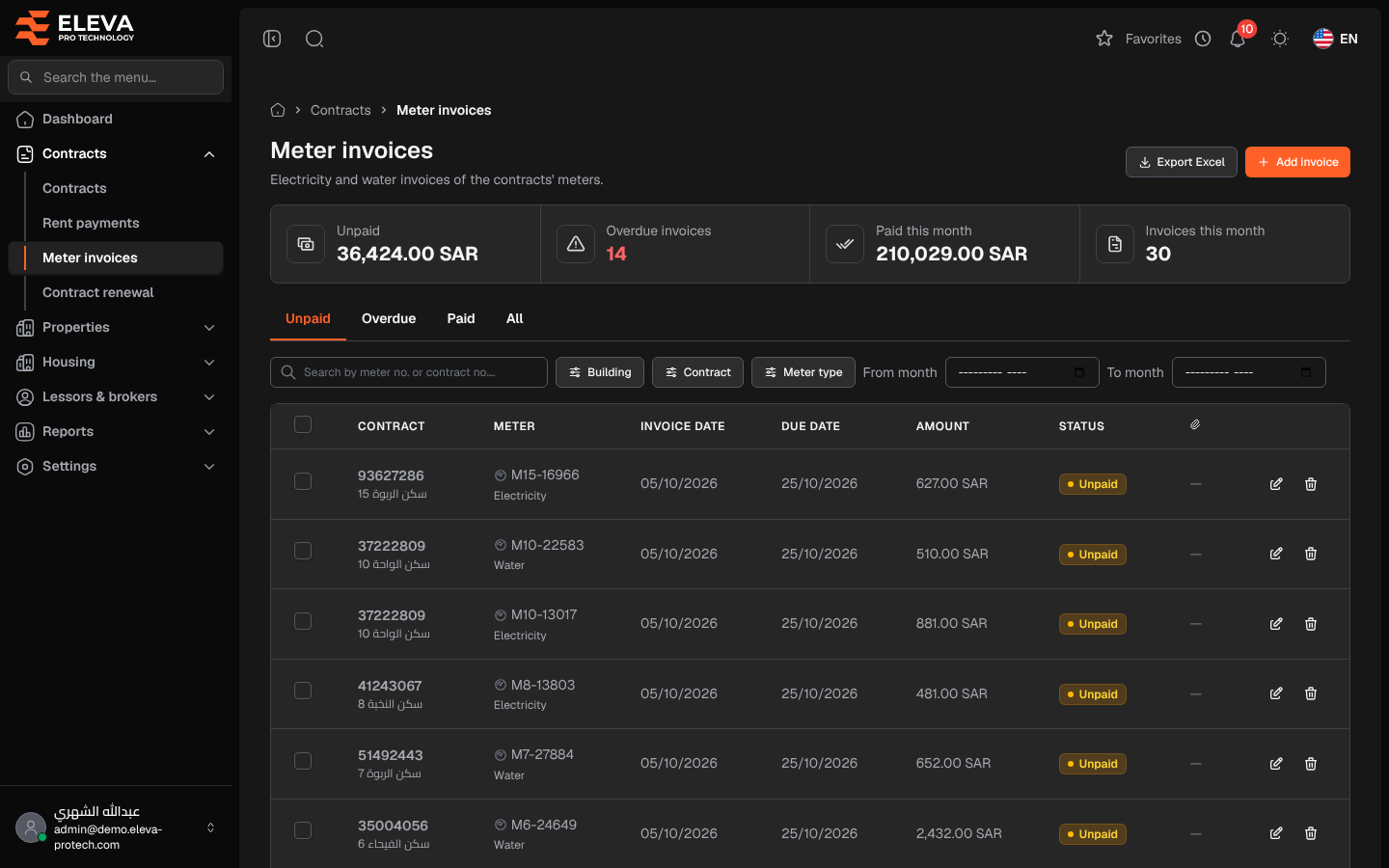Check the row for meter M7-27884

303,761
